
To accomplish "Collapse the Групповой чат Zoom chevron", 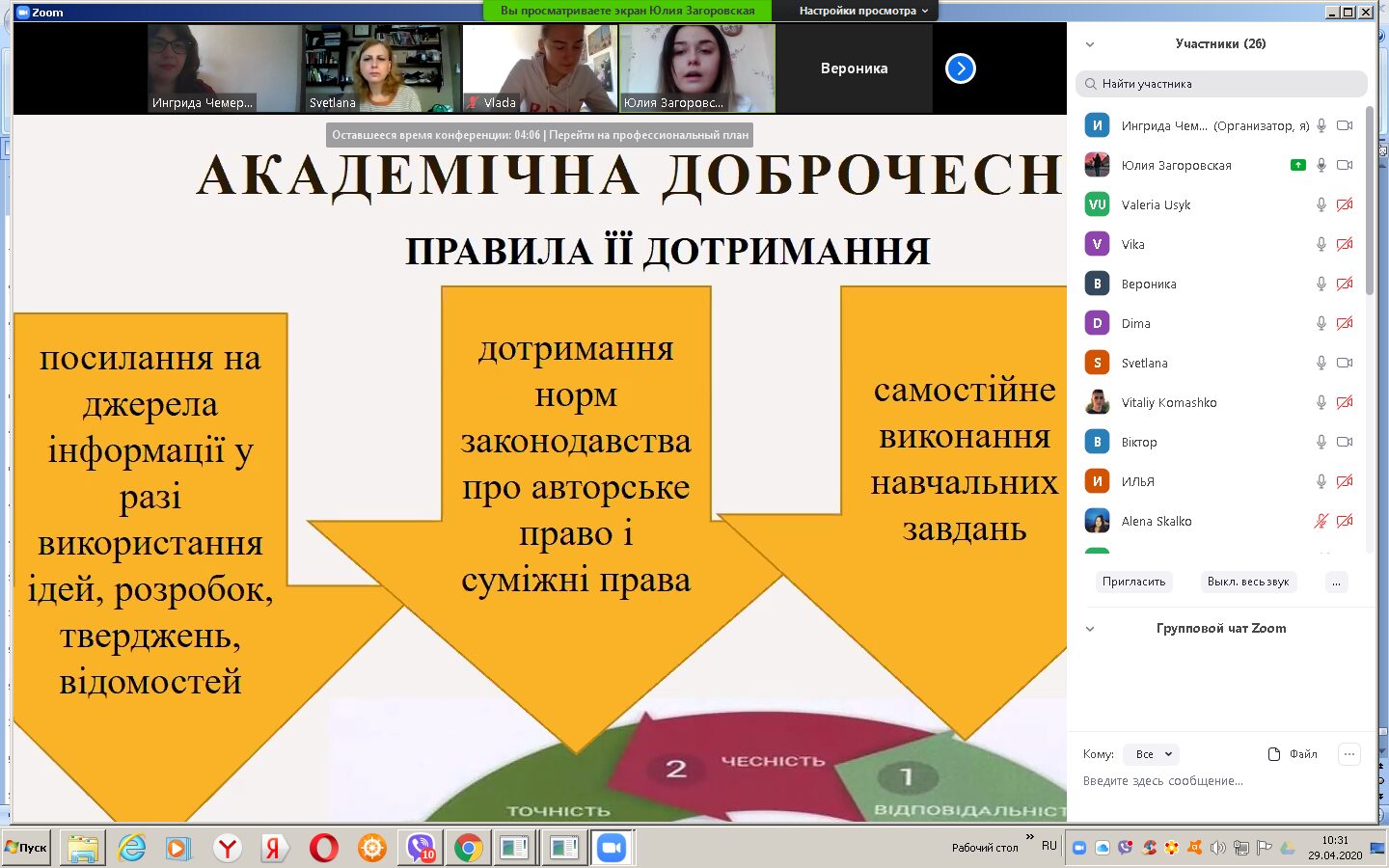I will click(1090, 629).
